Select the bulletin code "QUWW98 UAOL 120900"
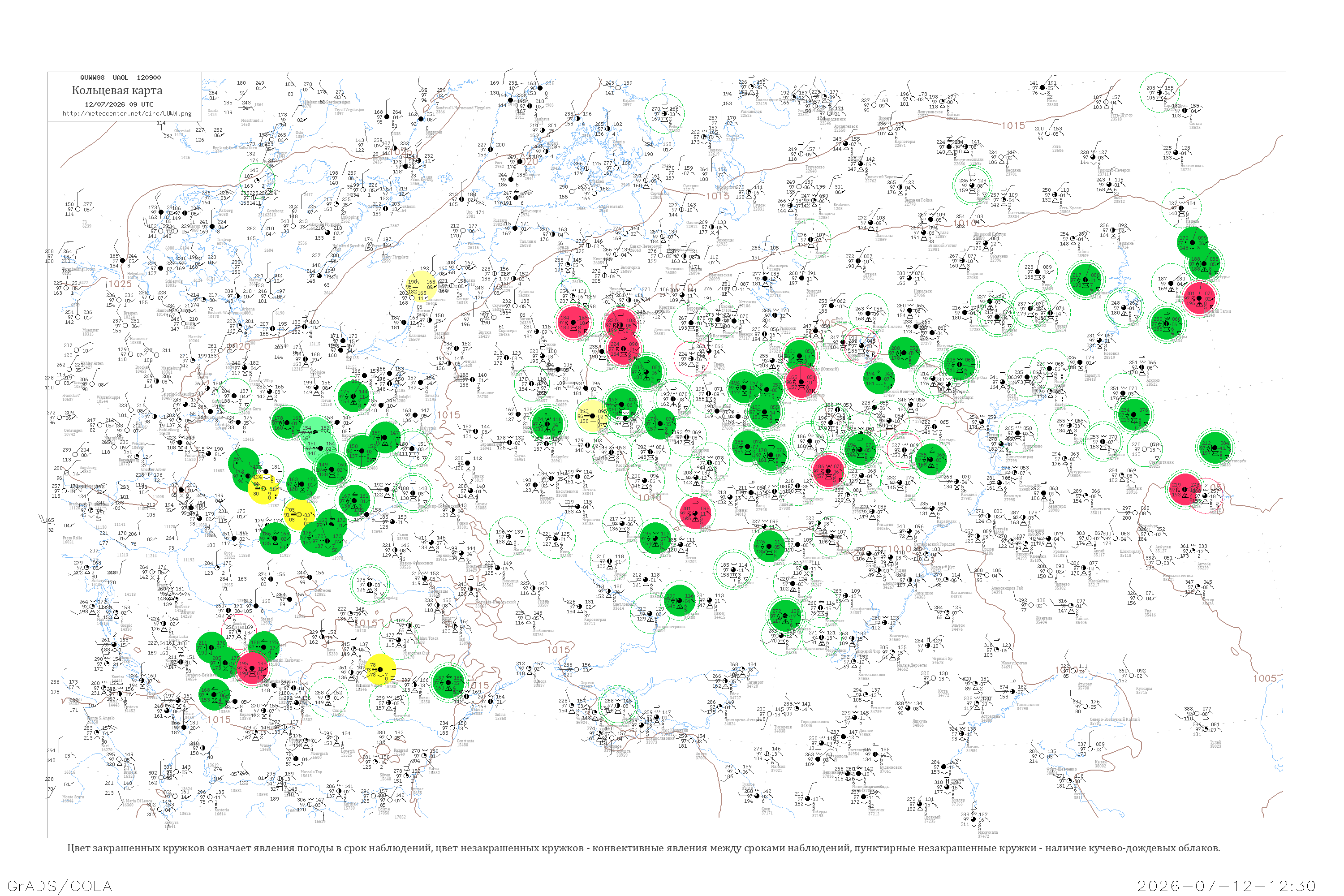The image size is (1344, 896). click(121, 78)
